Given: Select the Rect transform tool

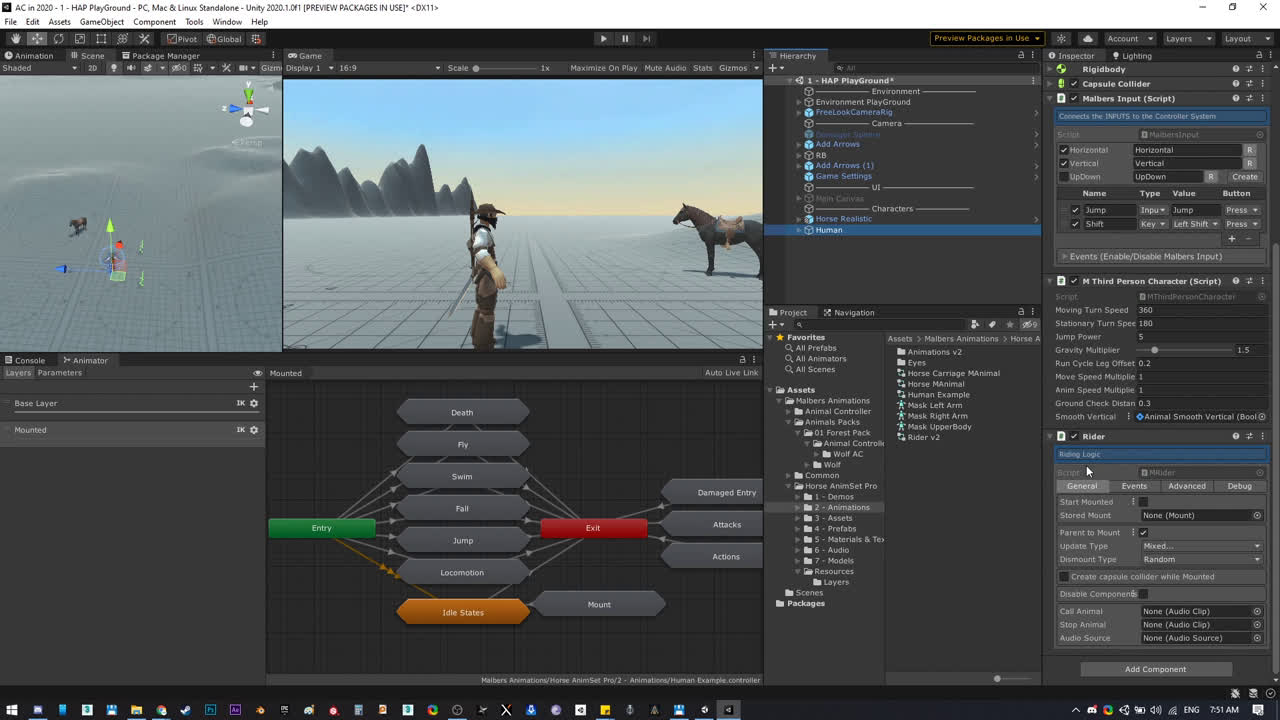Looking at the screenshot, I should coord(101,39).
